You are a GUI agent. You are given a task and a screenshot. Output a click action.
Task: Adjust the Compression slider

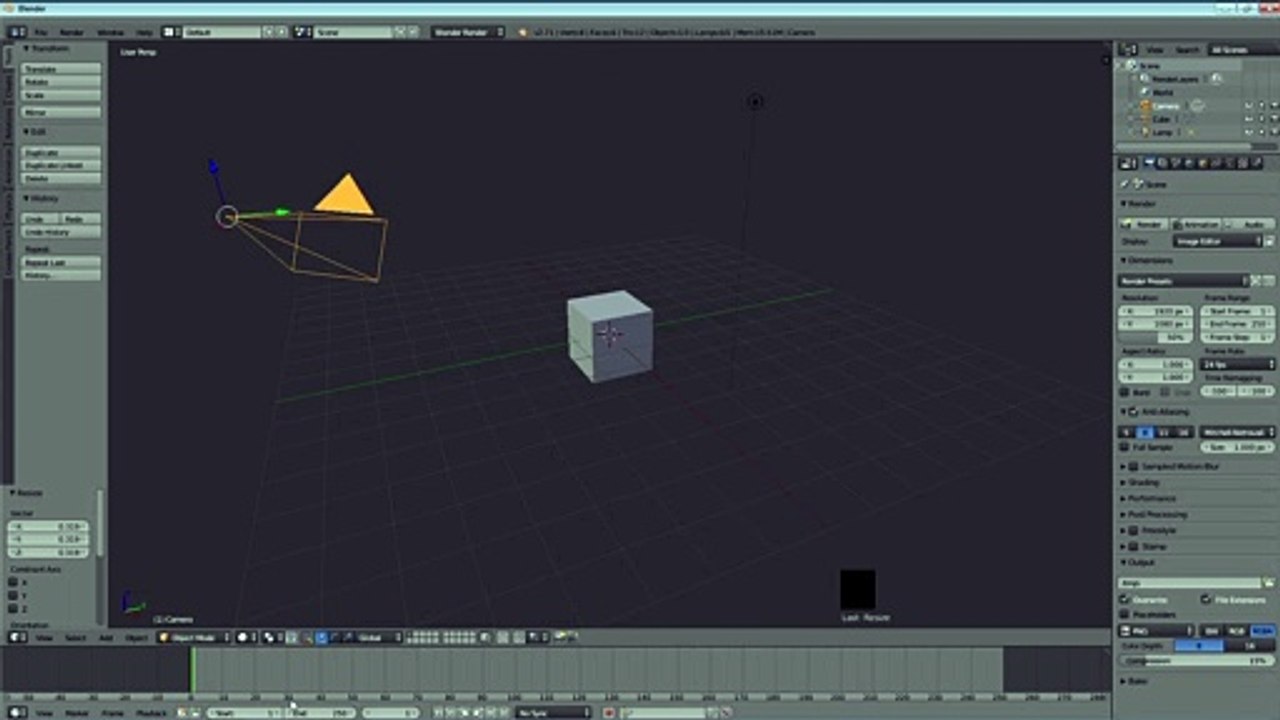1196,661
